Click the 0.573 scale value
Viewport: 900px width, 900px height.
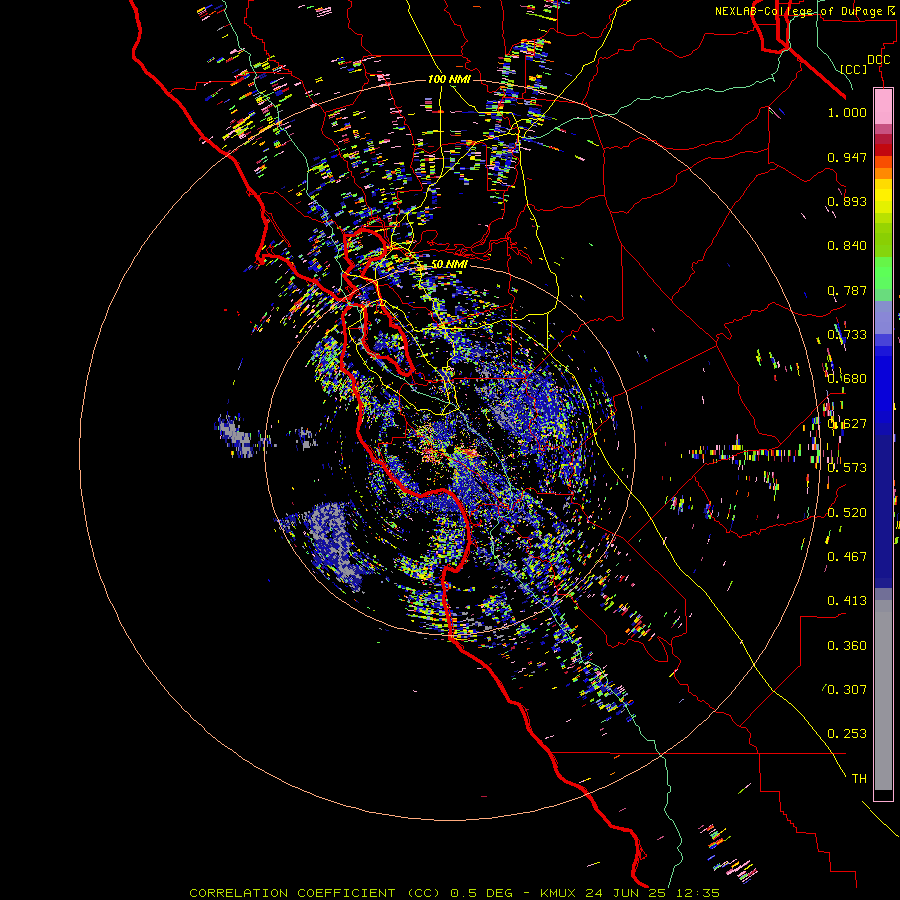click(x=847, y=468)
